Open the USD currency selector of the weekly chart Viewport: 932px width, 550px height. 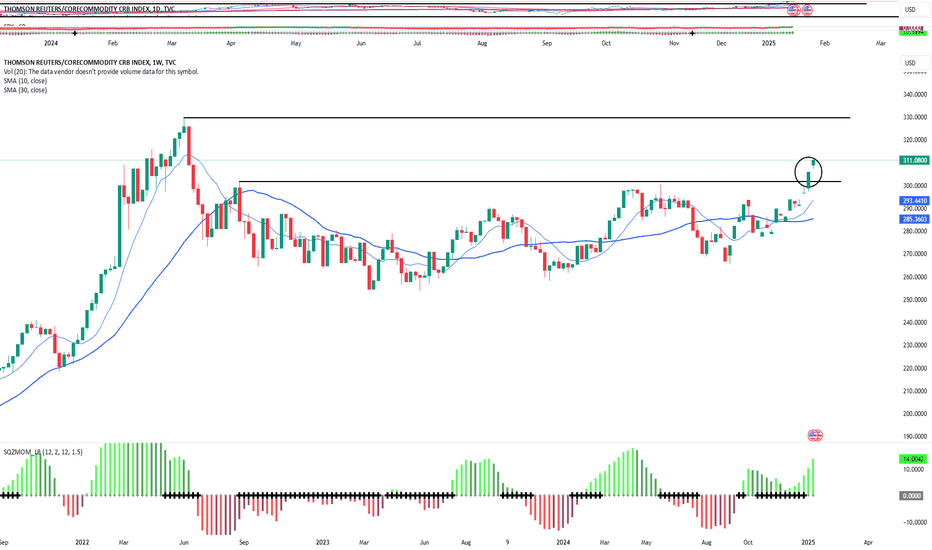tap(915, 63)
